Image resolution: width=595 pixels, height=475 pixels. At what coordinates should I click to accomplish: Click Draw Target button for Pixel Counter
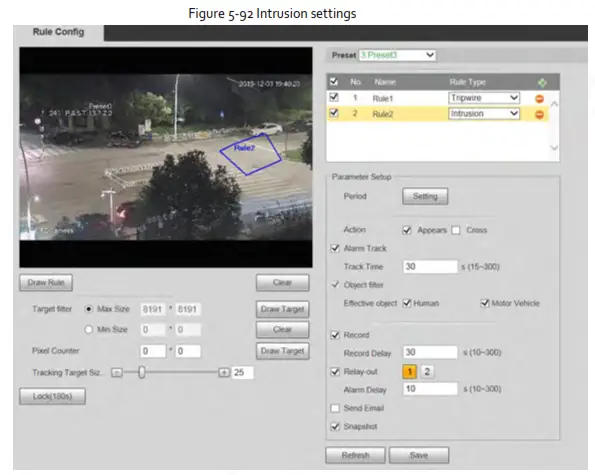coord(283,351)
